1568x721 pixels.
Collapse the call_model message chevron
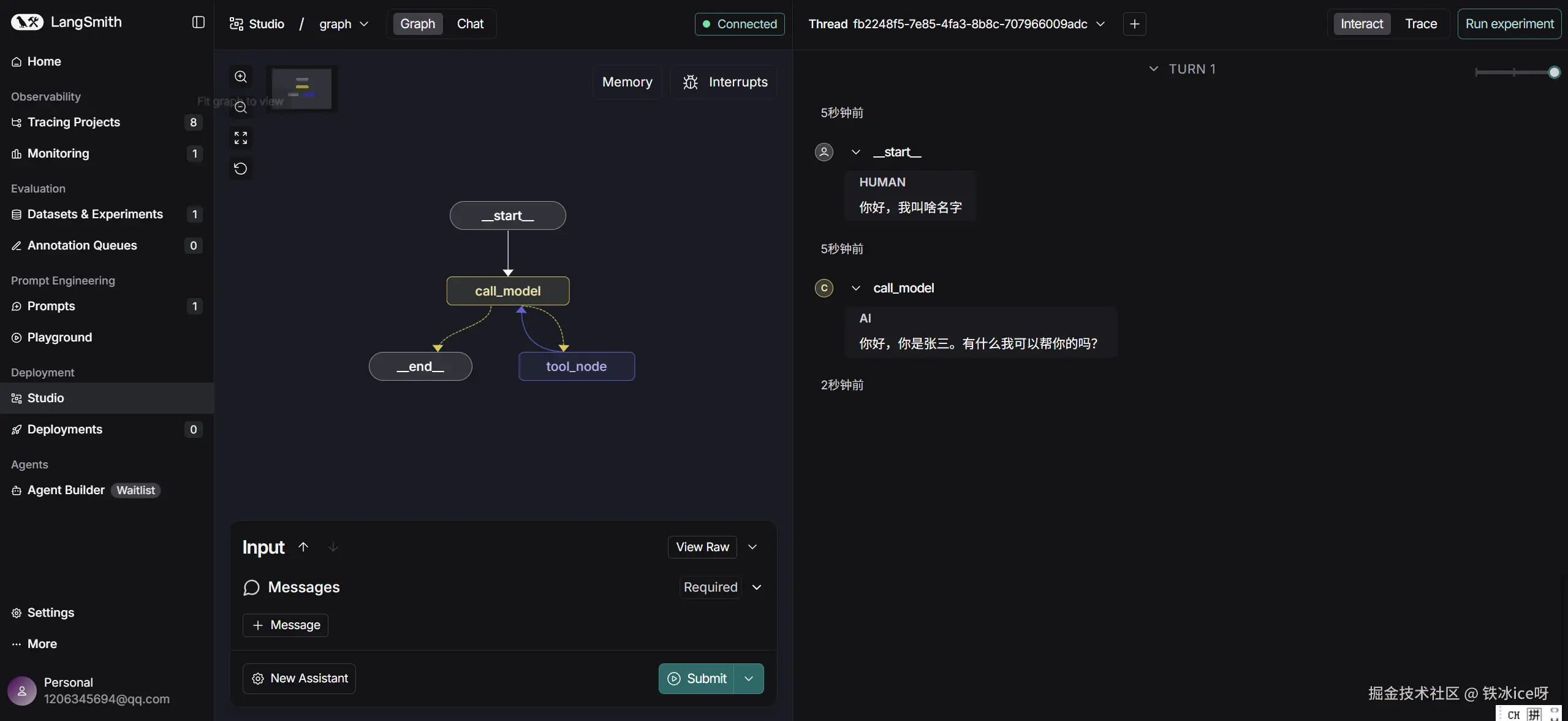[x=856, y=288]
